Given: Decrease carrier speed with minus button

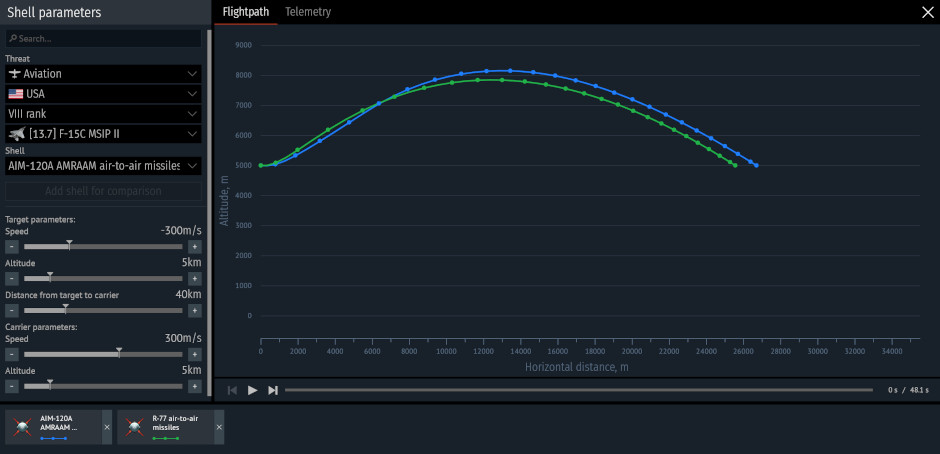Looking at the screenshot, I should [11, 354].
